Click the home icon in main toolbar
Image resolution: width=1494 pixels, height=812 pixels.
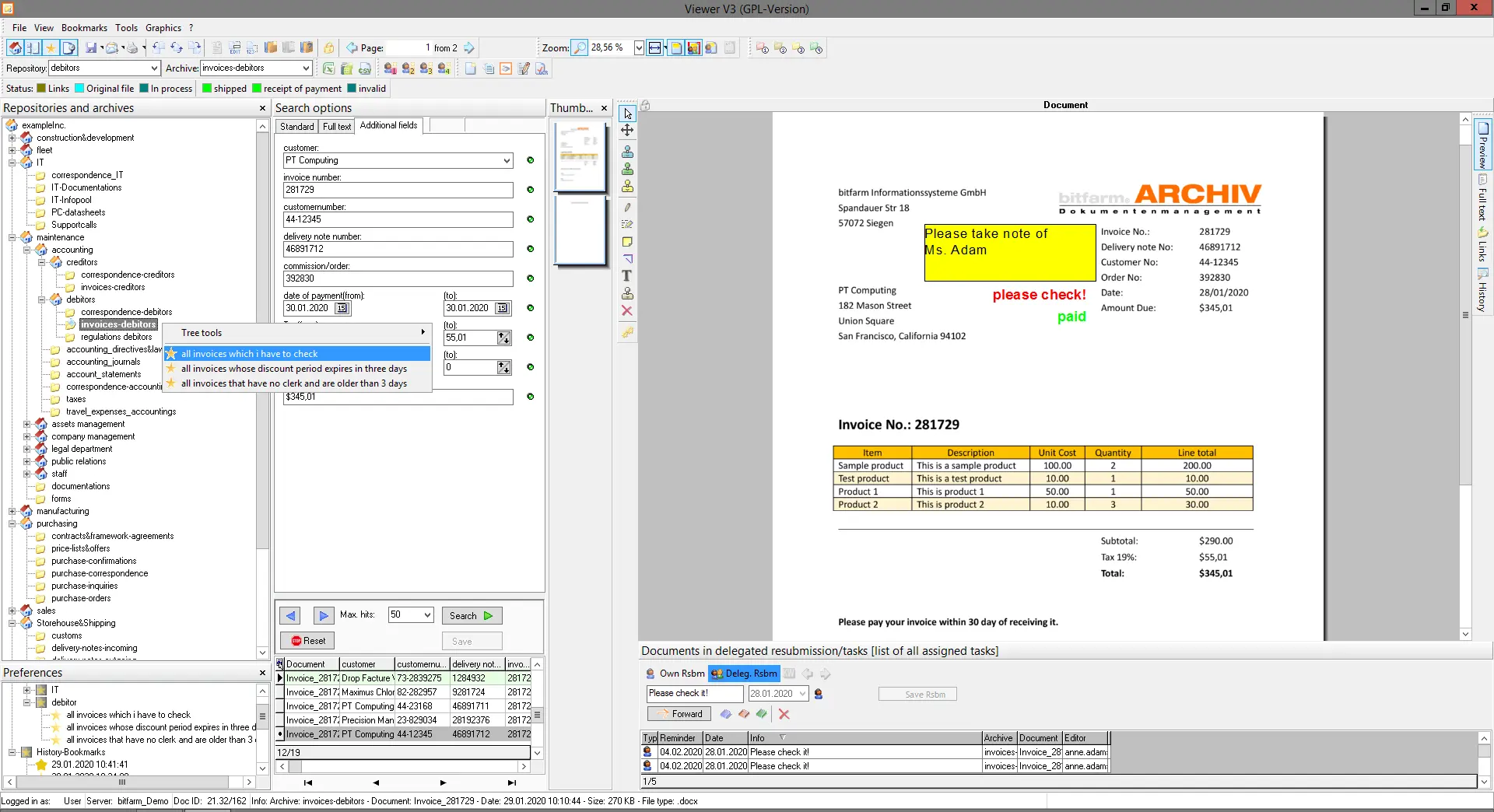[x=15, y=48]
